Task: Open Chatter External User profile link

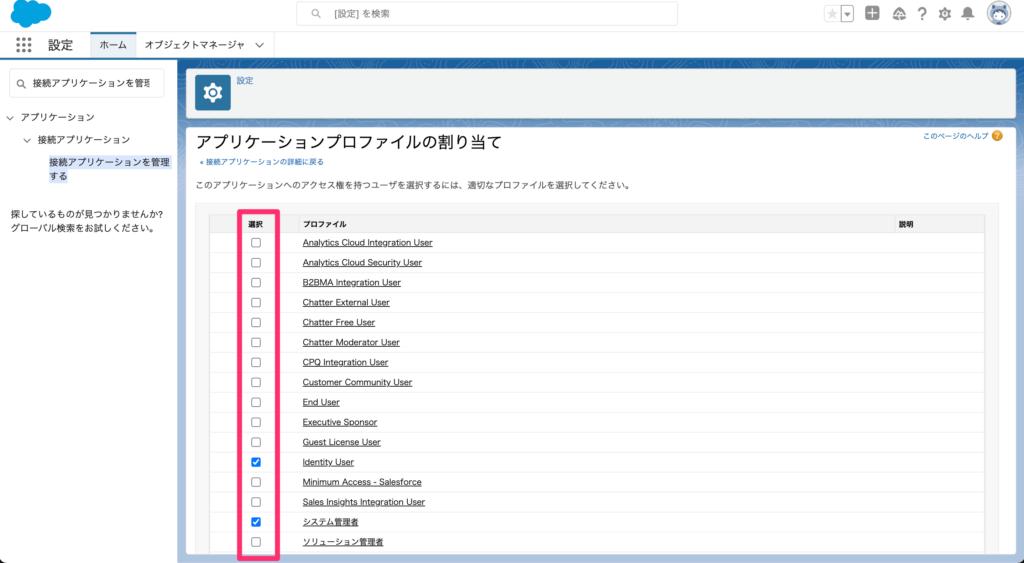Action: coord(346,302)
